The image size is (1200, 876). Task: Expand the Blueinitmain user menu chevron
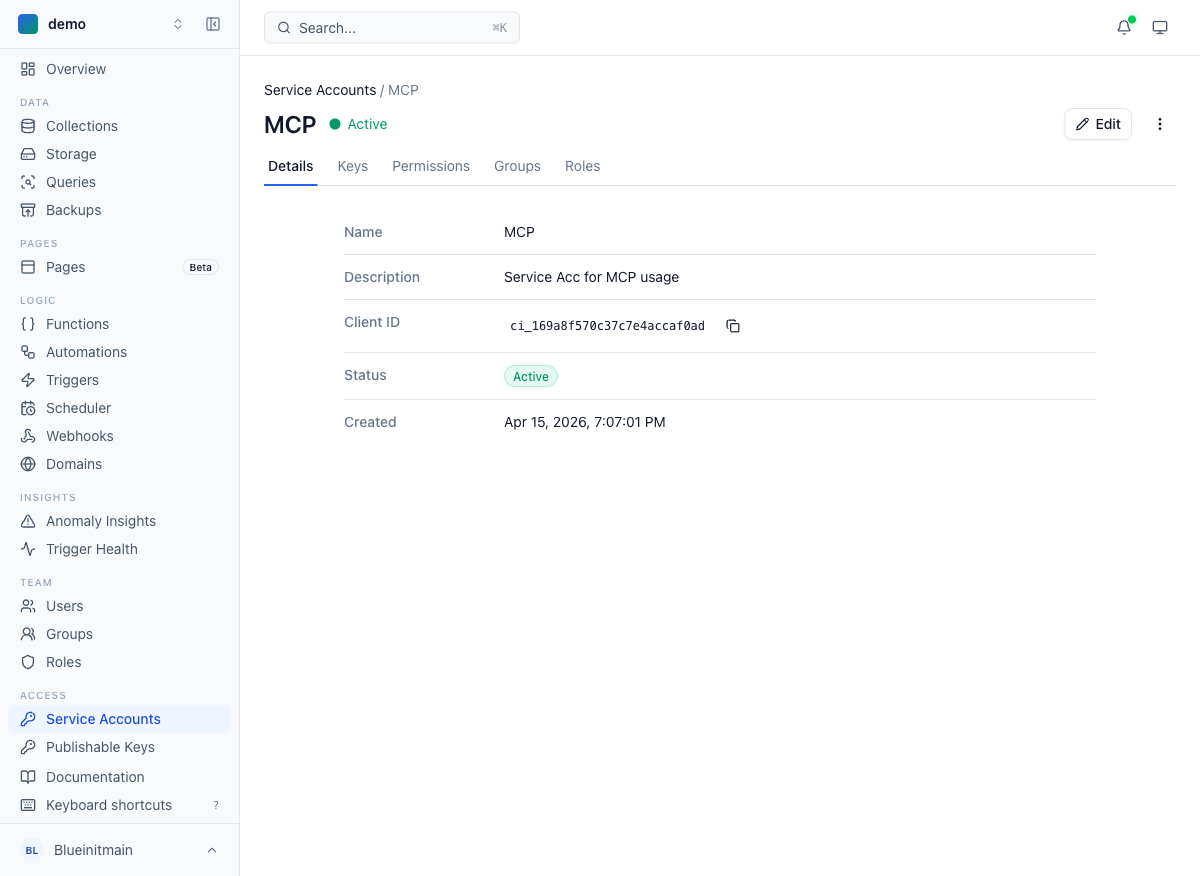click(211, 850)
